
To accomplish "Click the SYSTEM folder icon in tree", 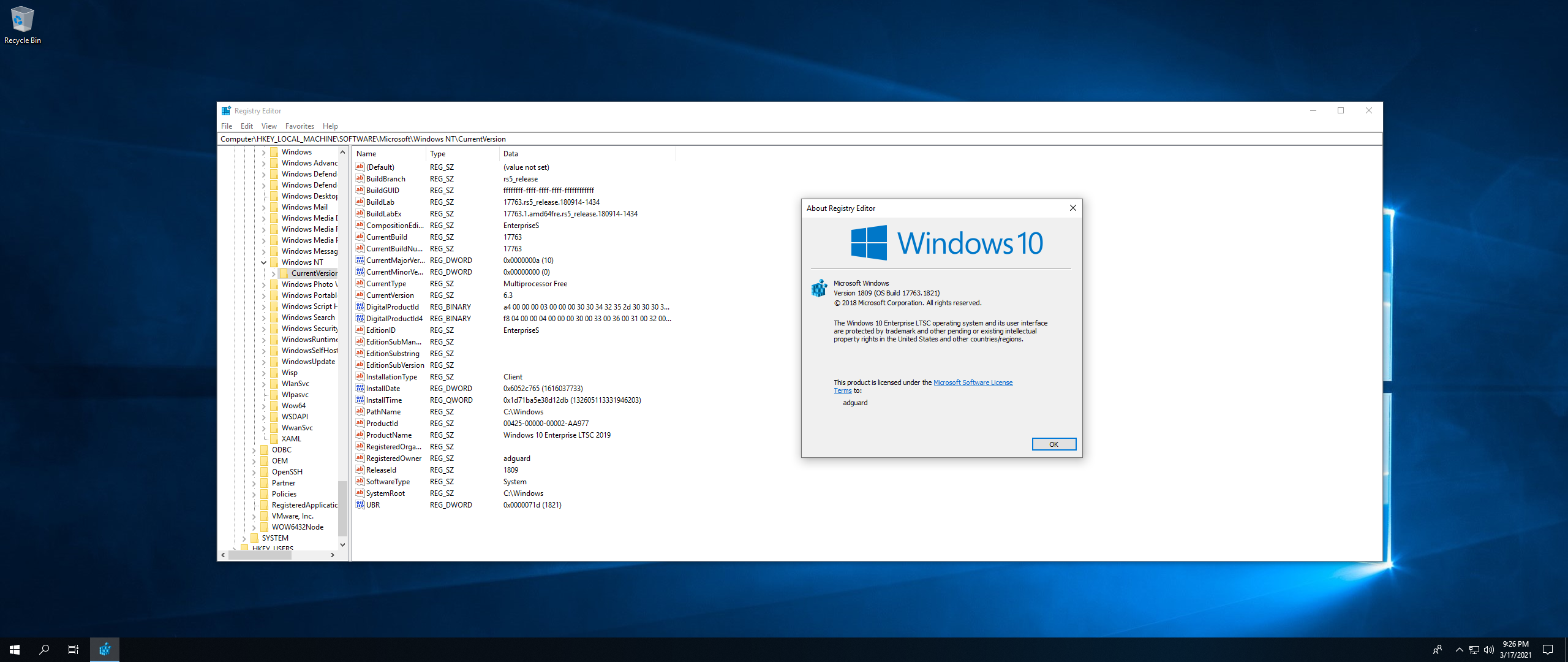I will [255, 538].
